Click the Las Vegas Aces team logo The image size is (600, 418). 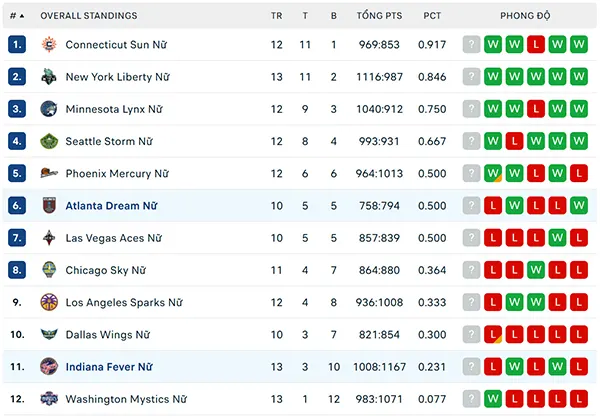pyautogui.click(x=49, y=238)
